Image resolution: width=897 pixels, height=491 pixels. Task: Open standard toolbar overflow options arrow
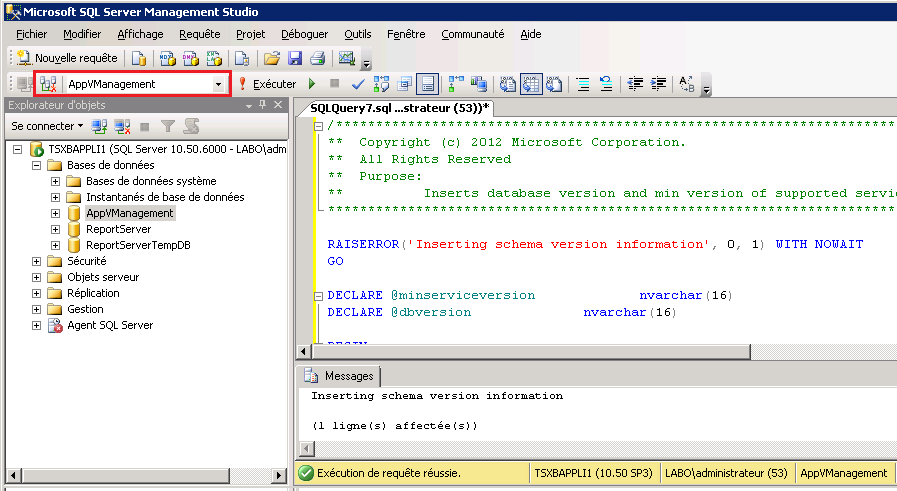[x=367, y=63]
